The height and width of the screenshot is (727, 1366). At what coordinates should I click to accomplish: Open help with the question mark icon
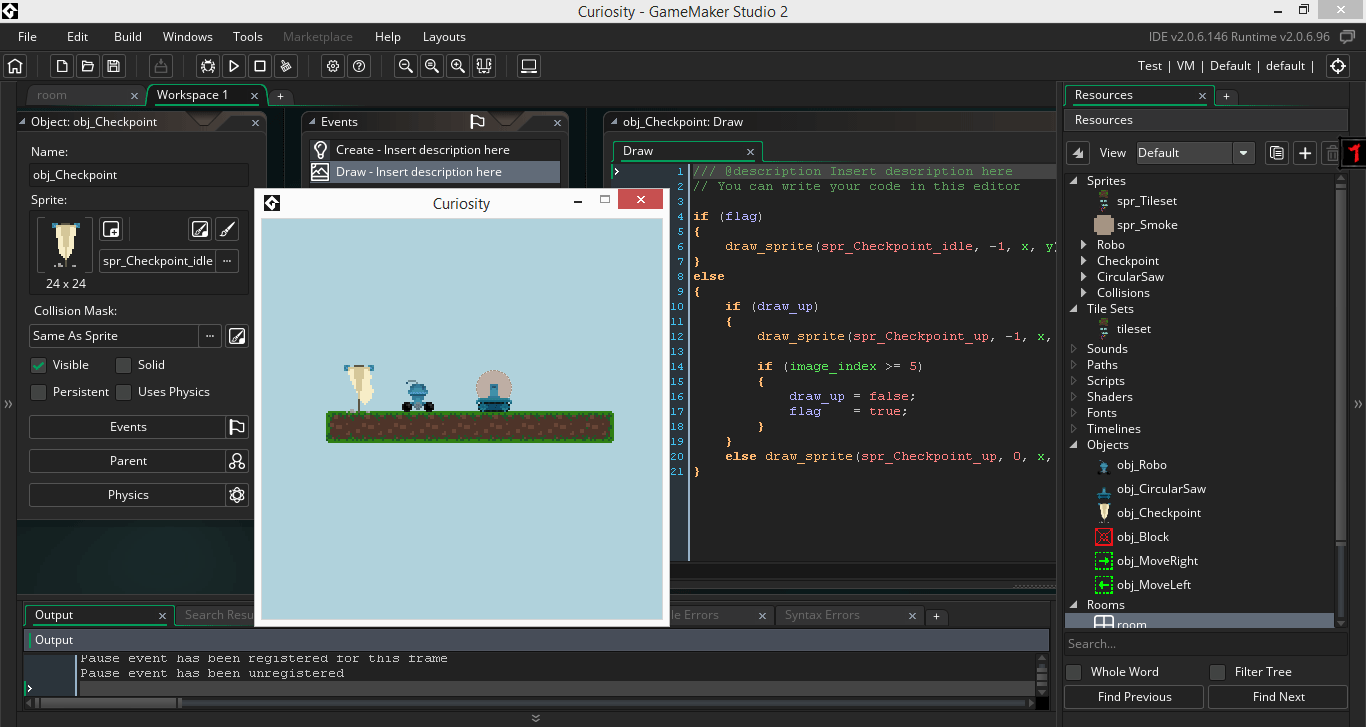pos(359,66)
